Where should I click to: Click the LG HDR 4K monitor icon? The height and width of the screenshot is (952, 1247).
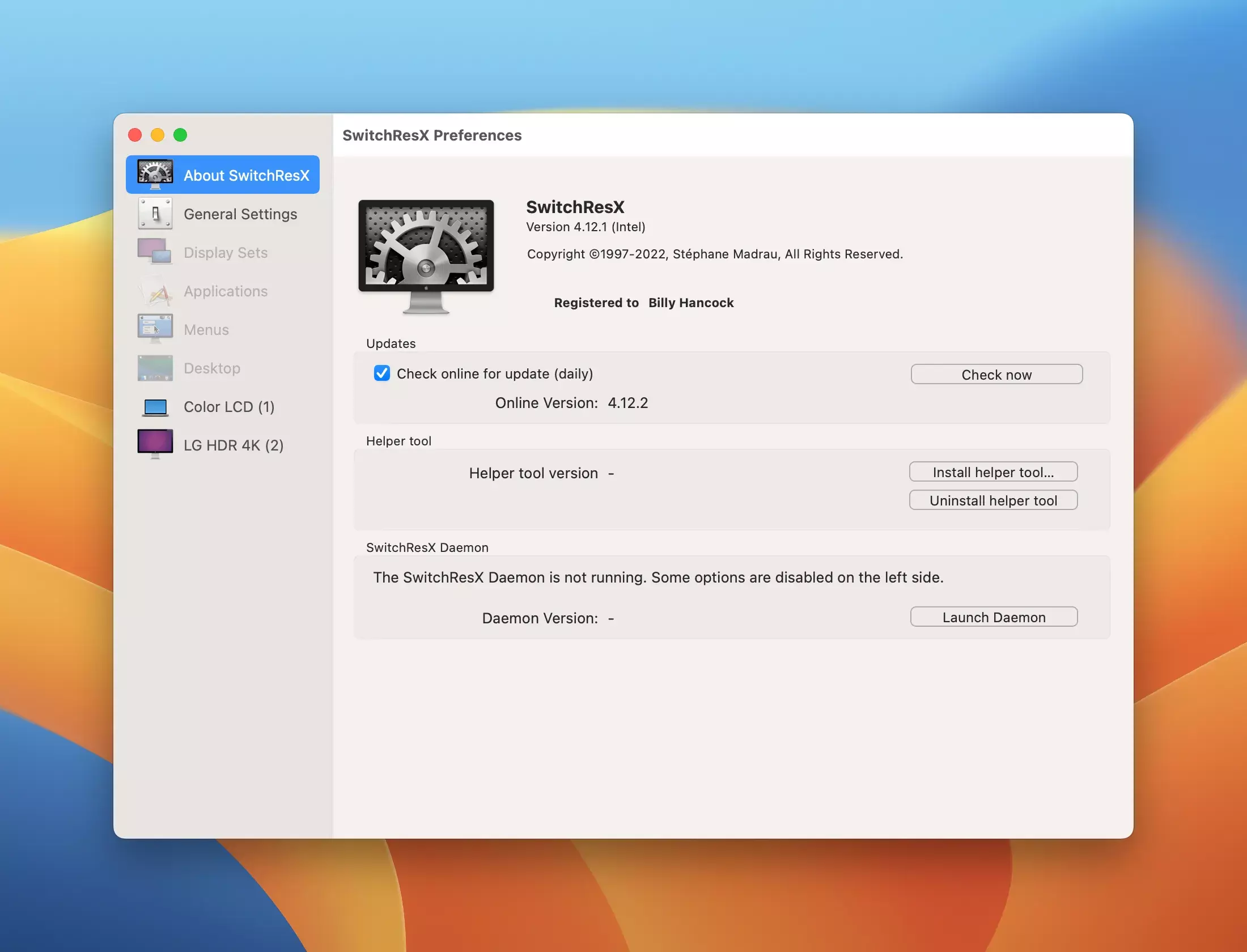tap(155, 444)
